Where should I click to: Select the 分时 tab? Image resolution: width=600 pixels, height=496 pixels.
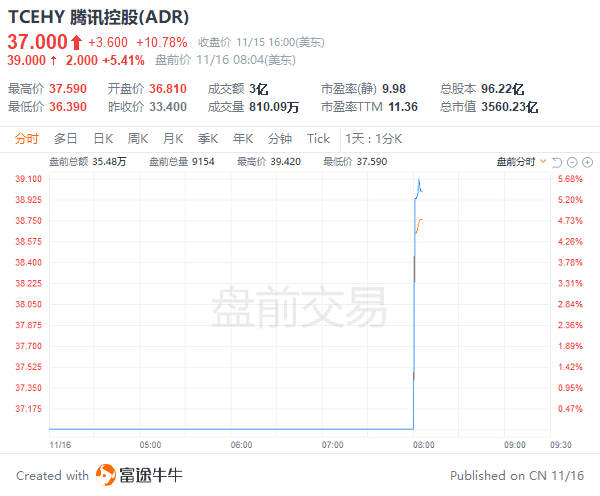coord(26,139)
